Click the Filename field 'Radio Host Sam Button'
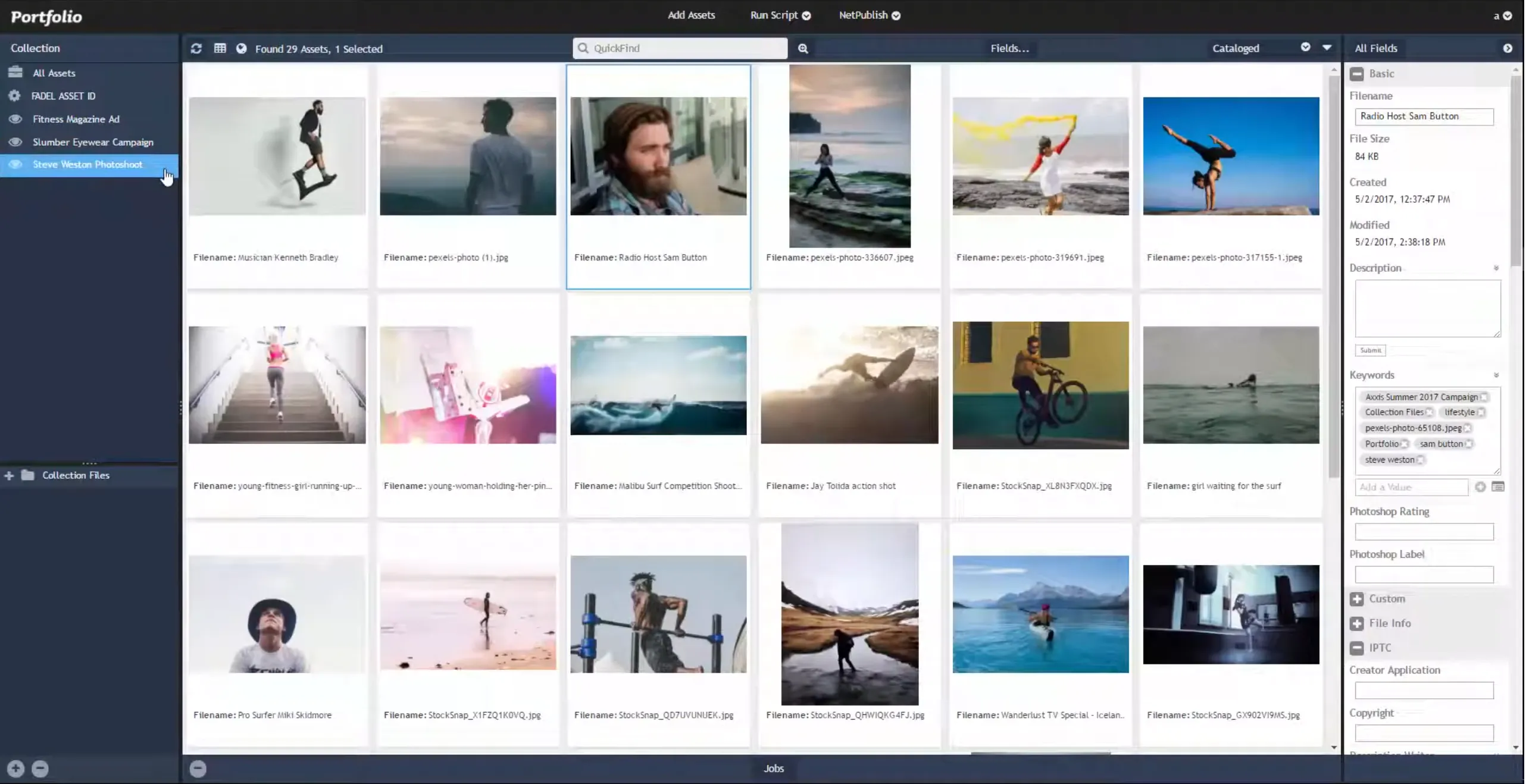This screenshot has width=1526, height=784. point(1424,117)
